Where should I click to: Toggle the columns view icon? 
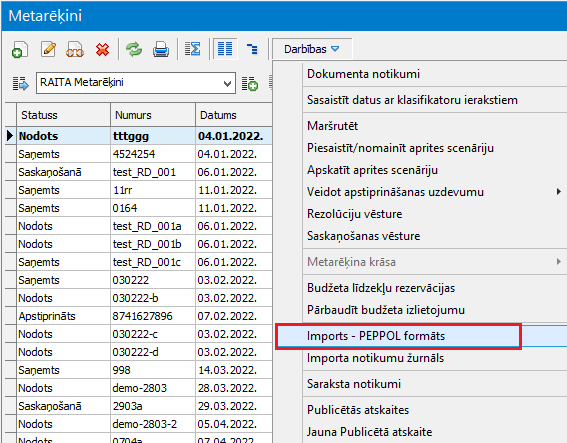pos(225,49)
